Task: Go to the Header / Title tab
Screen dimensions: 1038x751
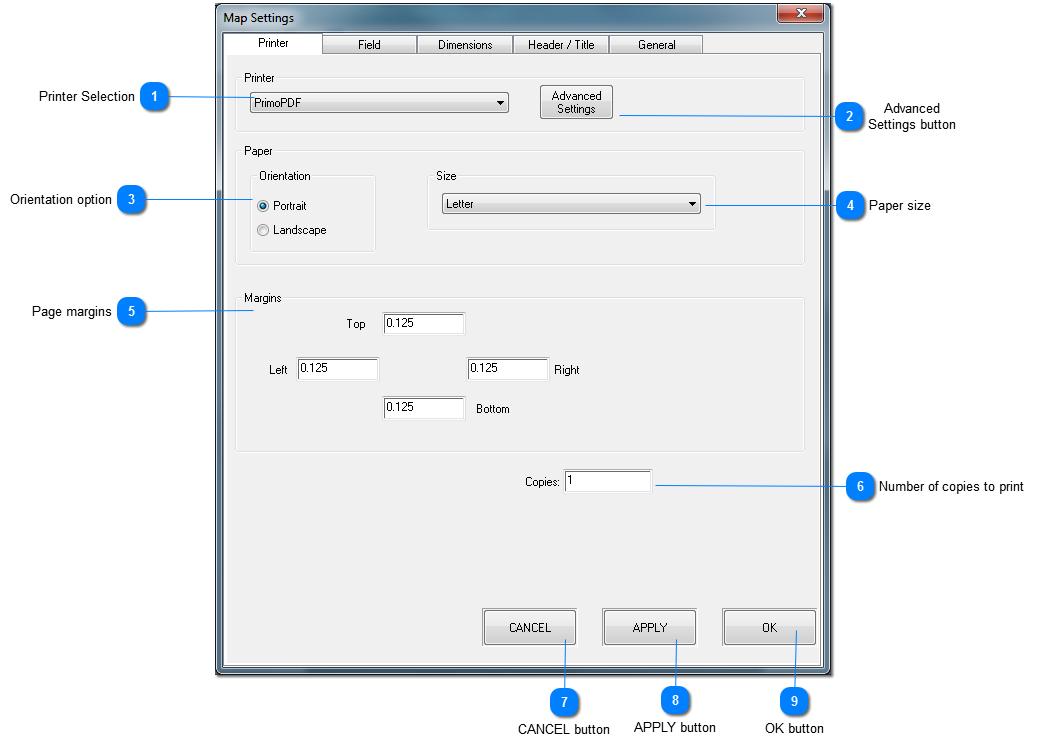Action: point(561,45)
